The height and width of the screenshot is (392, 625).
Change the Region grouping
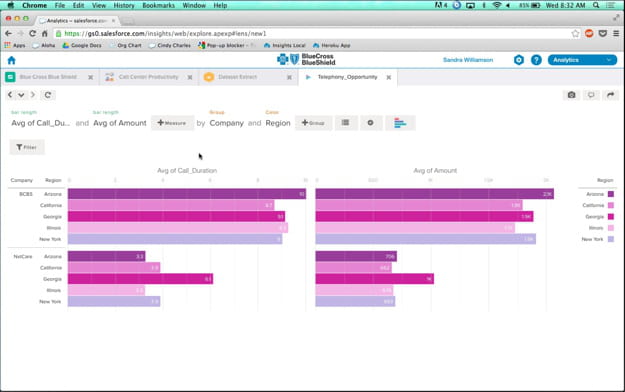coord(278,123)
